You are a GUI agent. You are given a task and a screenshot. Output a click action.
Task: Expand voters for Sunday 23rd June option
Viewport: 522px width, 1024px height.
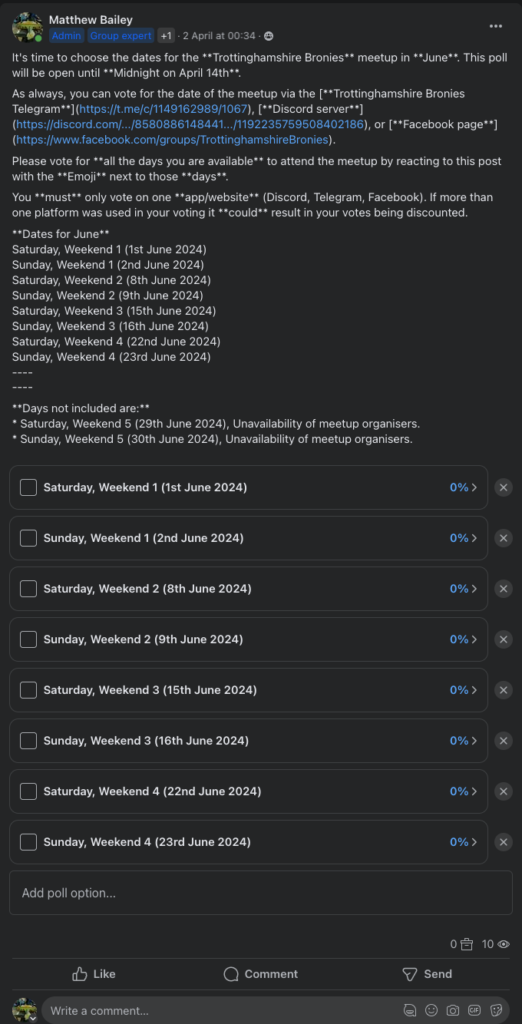pyautogui.click(x=463, y=842)
